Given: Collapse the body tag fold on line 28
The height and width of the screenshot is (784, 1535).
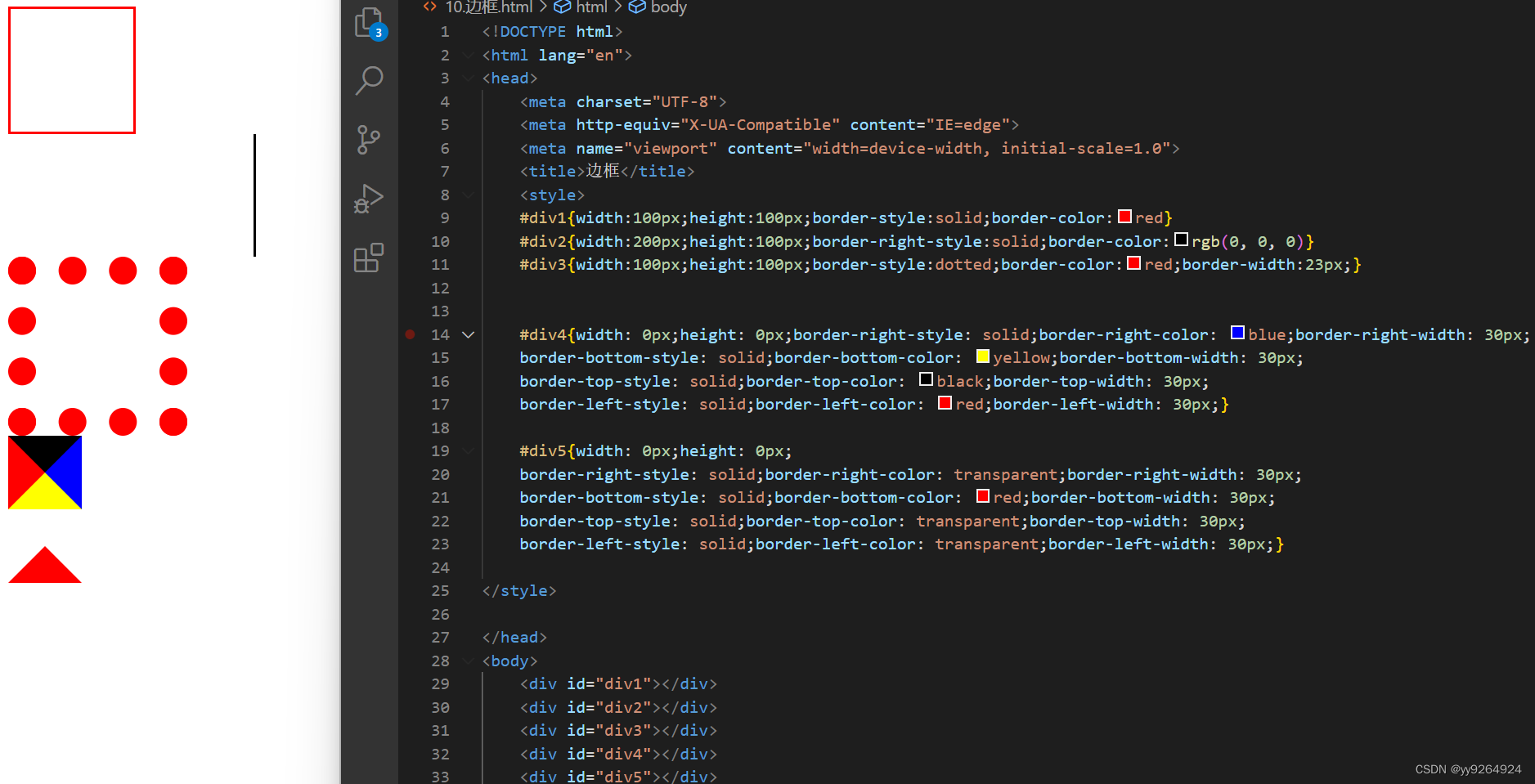Looking at the screenshot, I should (469, 661).
